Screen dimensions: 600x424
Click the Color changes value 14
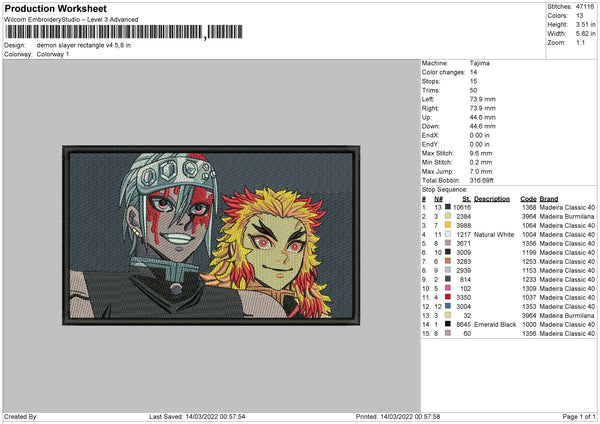pyautogui.click(x=473, y=72)
